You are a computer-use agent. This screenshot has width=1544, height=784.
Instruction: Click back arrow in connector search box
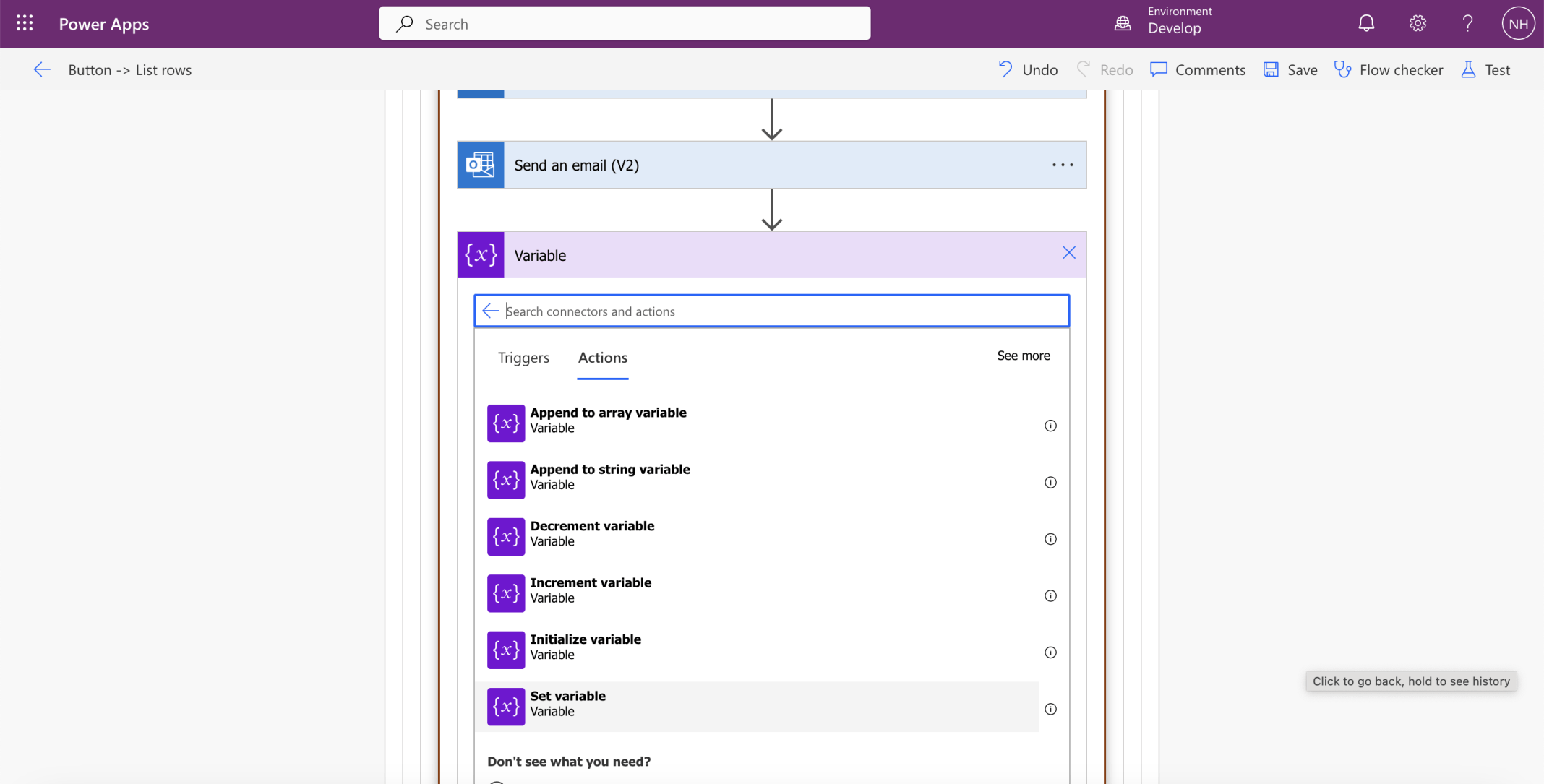pos(490,311)
